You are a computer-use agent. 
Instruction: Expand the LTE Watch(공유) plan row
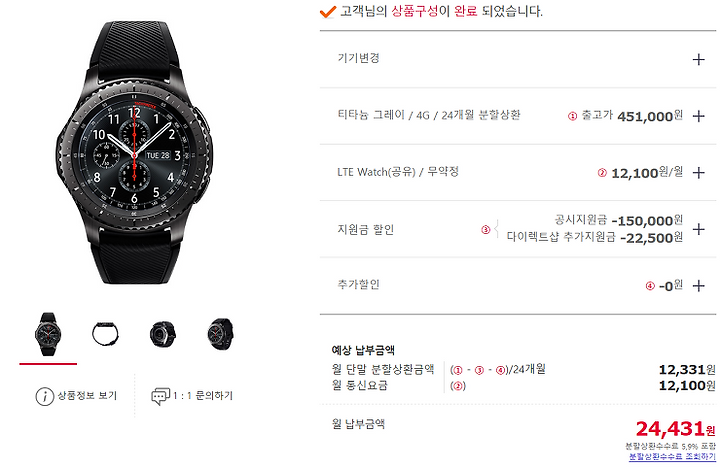[x=698, y=173]
